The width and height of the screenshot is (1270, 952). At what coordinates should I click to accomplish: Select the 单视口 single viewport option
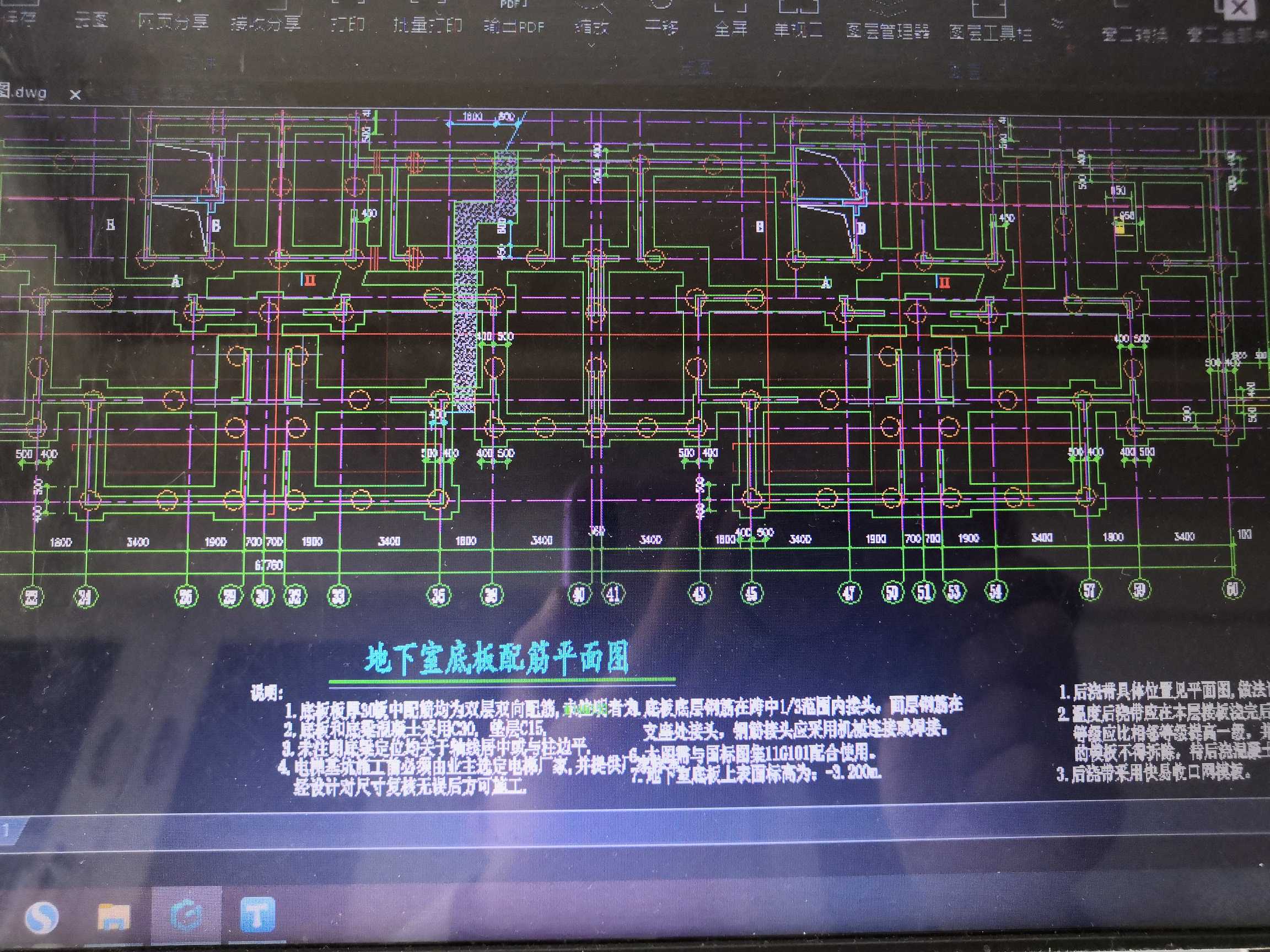coord(798,29)
